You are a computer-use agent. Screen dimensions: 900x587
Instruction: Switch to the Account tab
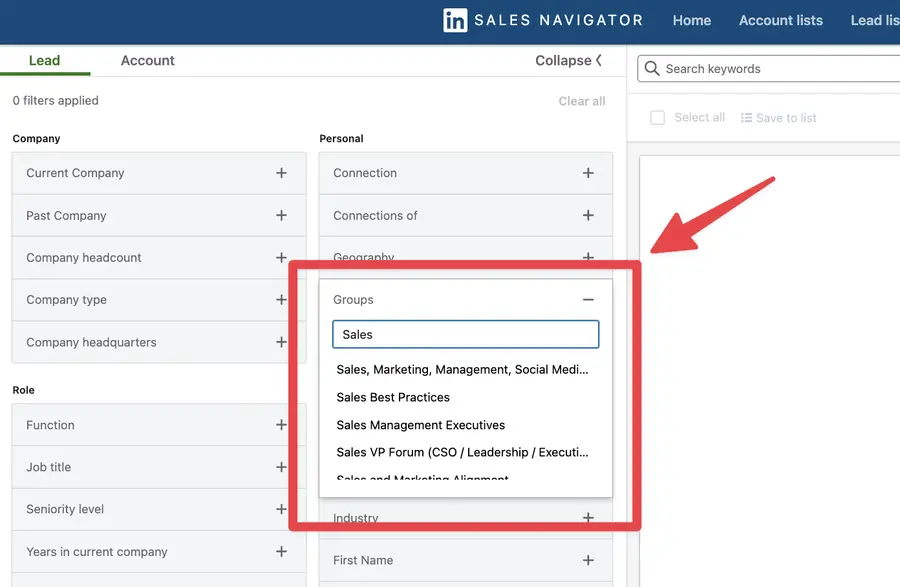147,60
